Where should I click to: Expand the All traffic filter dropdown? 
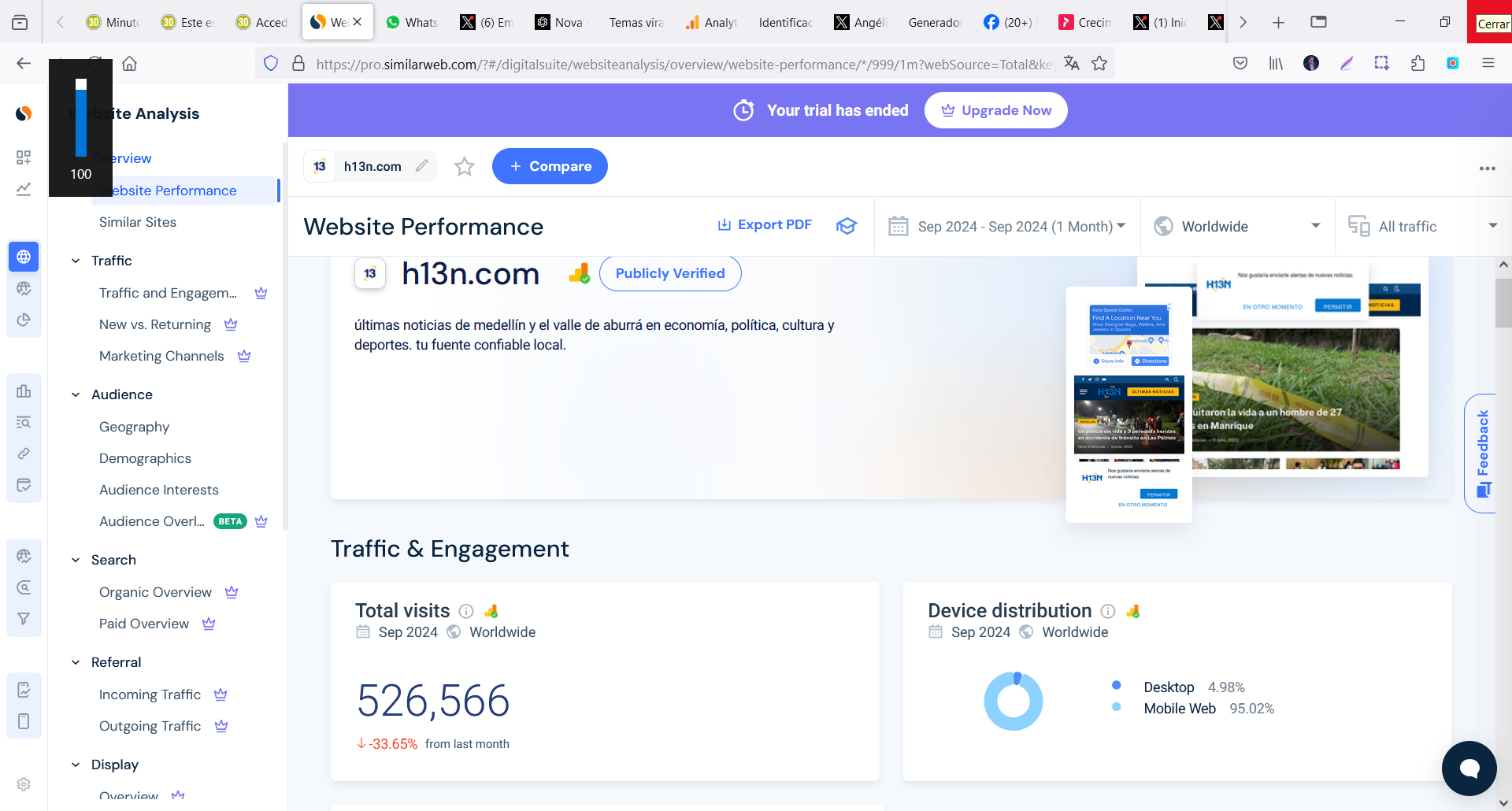[x=1422, y=227]
